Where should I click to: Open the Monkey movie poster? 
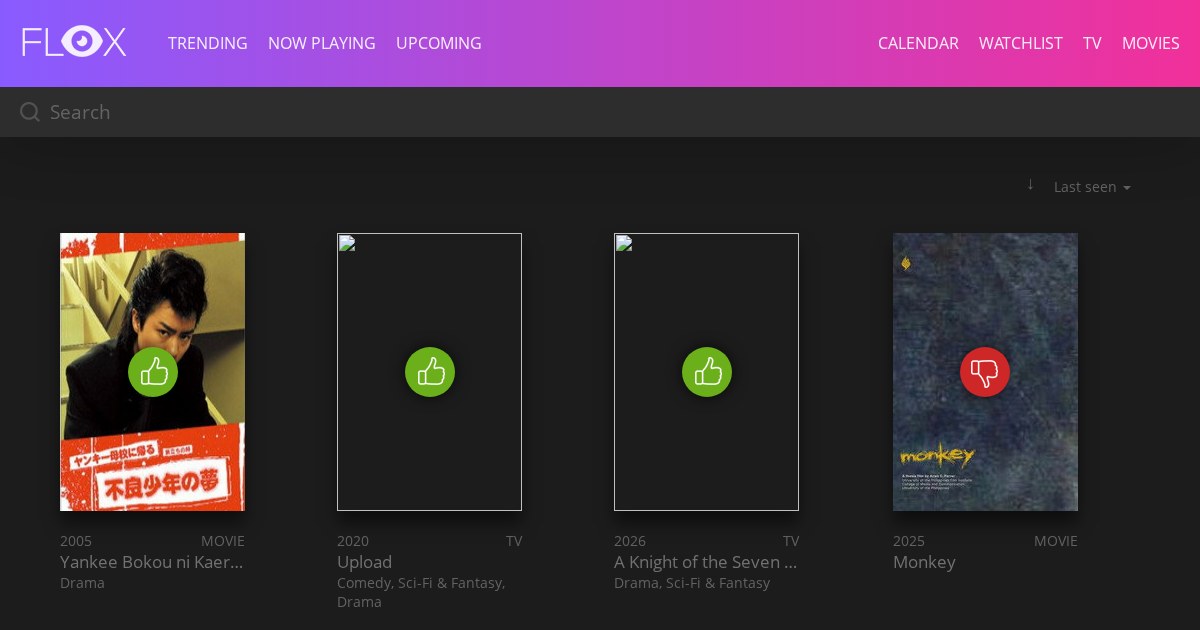tap(985, 372)
